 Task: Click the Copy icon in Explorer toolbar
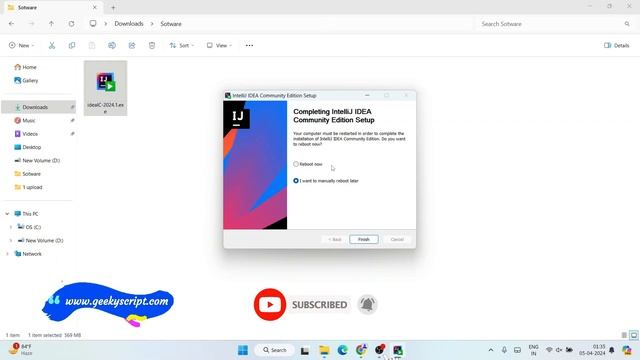tap(72, 45)
